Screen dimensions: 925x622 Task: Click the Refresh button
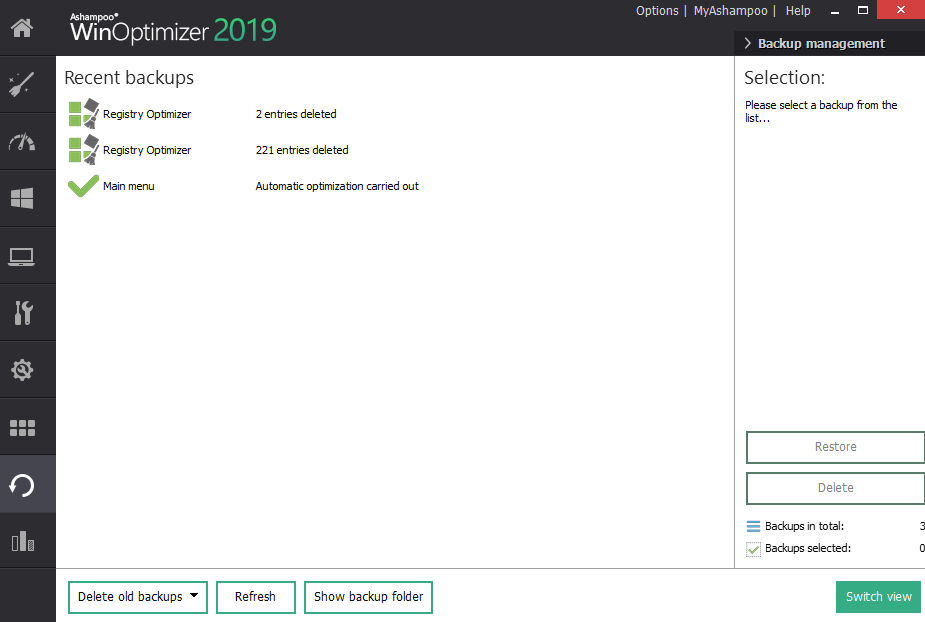255,597
